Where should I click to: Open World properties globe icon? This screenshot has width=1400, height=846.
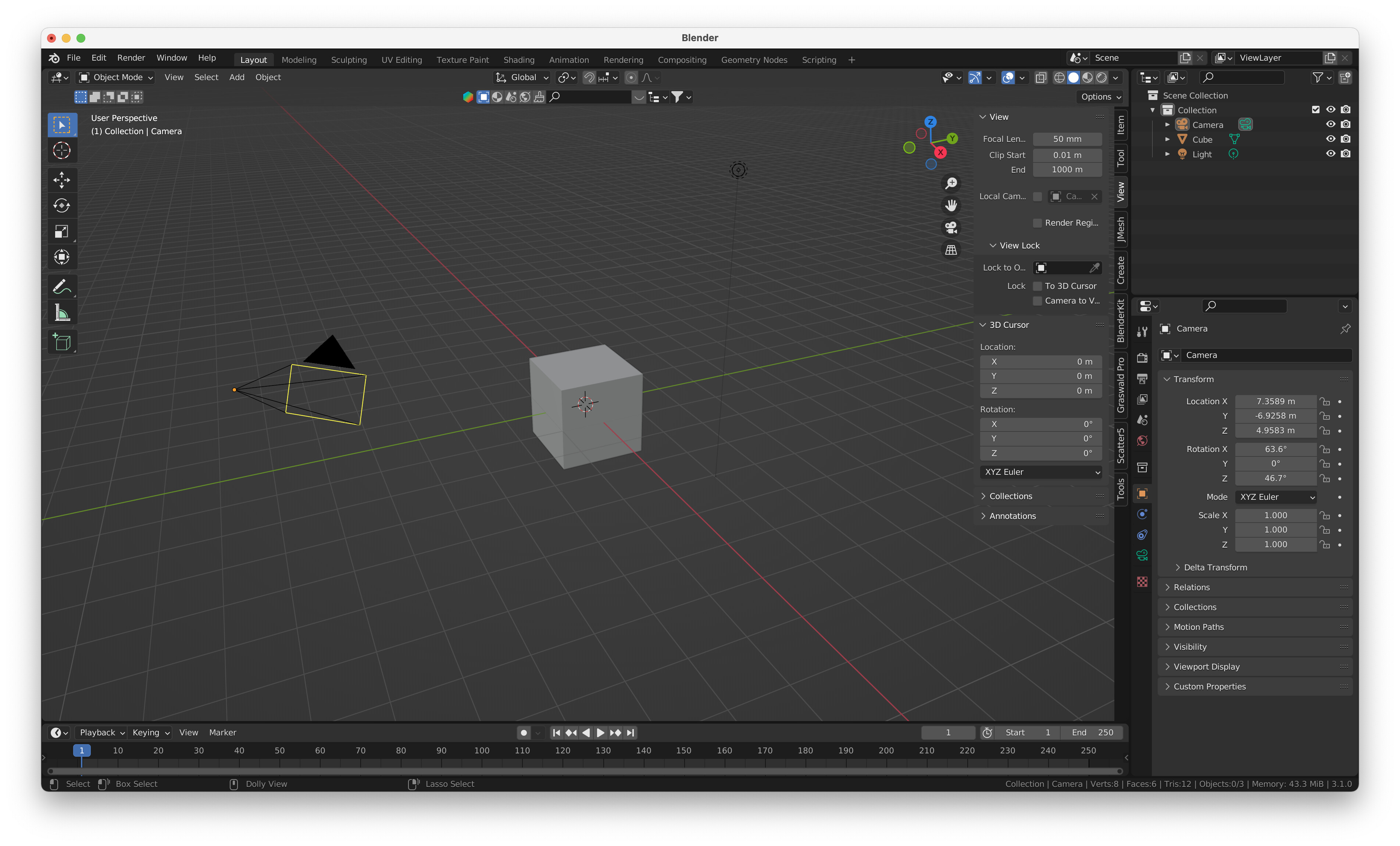[x=1142, y=441]
